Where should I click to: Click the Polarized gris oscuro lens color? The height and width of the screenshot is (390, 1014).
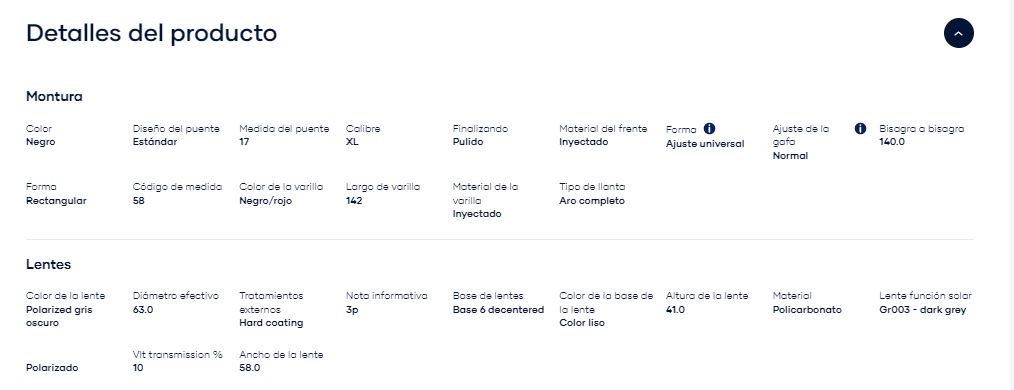click(59, 316)
